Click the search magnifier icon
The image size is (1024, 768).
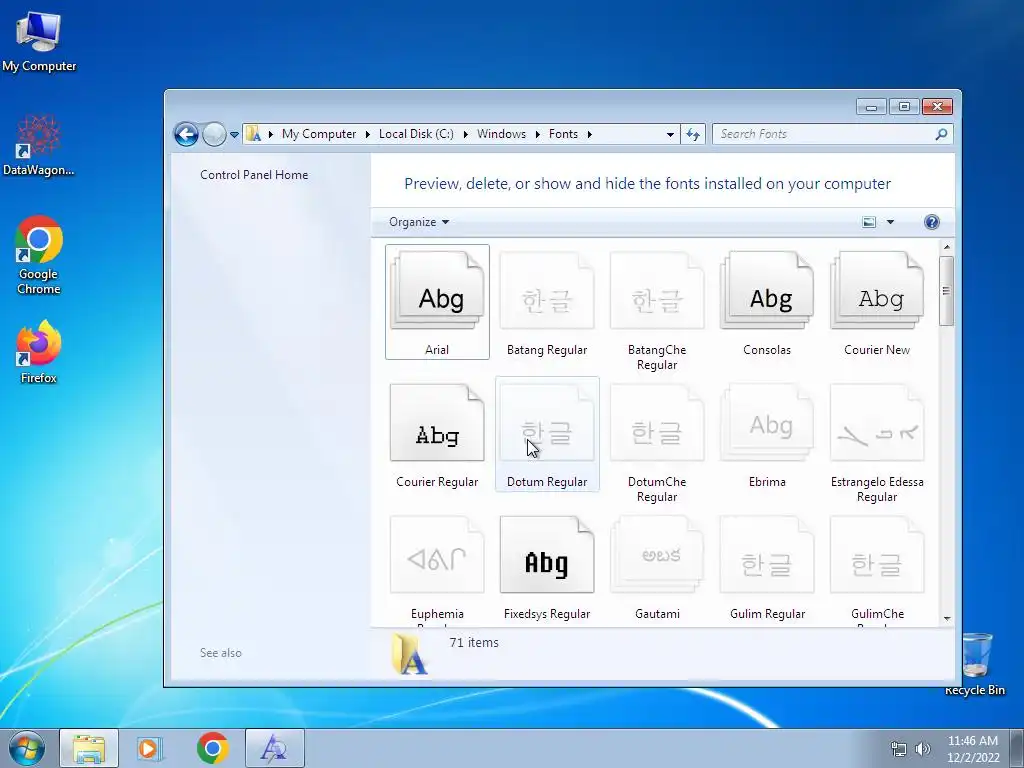coord(941,135)
